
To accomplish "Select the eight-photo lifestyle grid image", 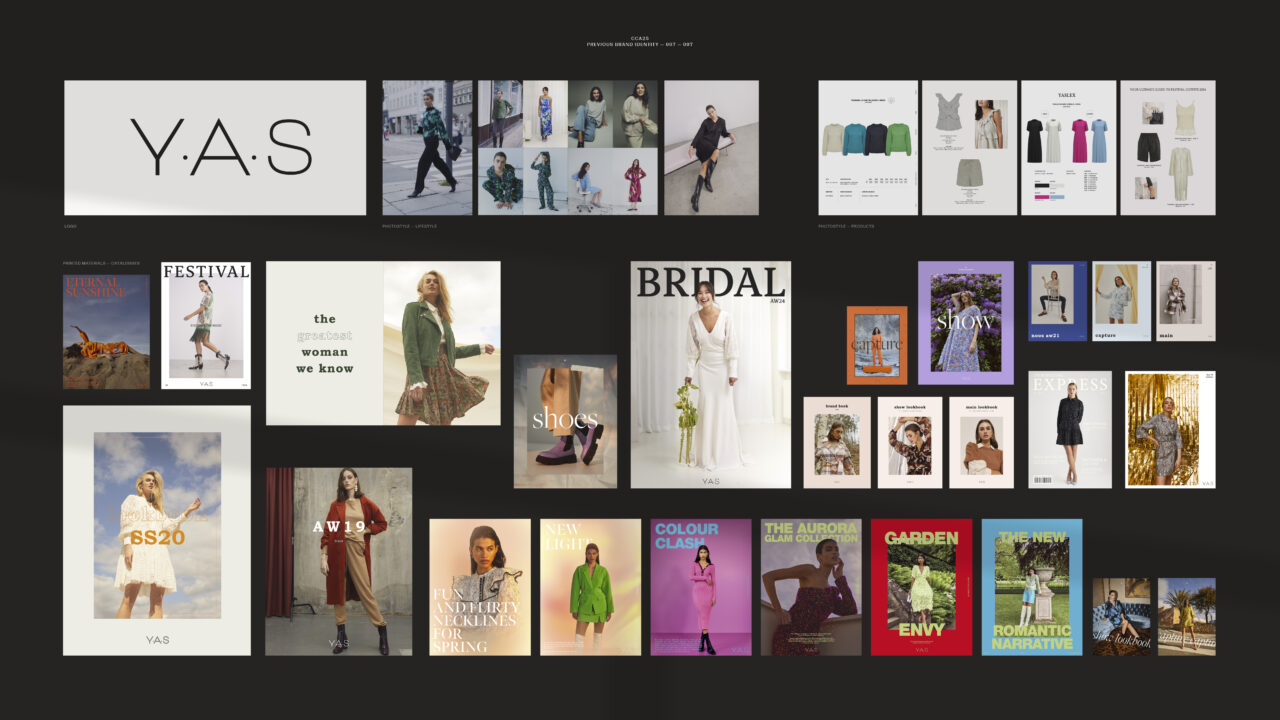I will tap(568, 148).
